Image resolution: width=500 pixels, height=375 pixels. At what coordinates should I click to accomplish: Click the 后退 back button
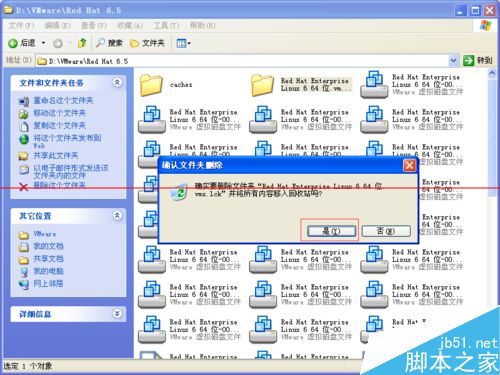coord(22,43)
